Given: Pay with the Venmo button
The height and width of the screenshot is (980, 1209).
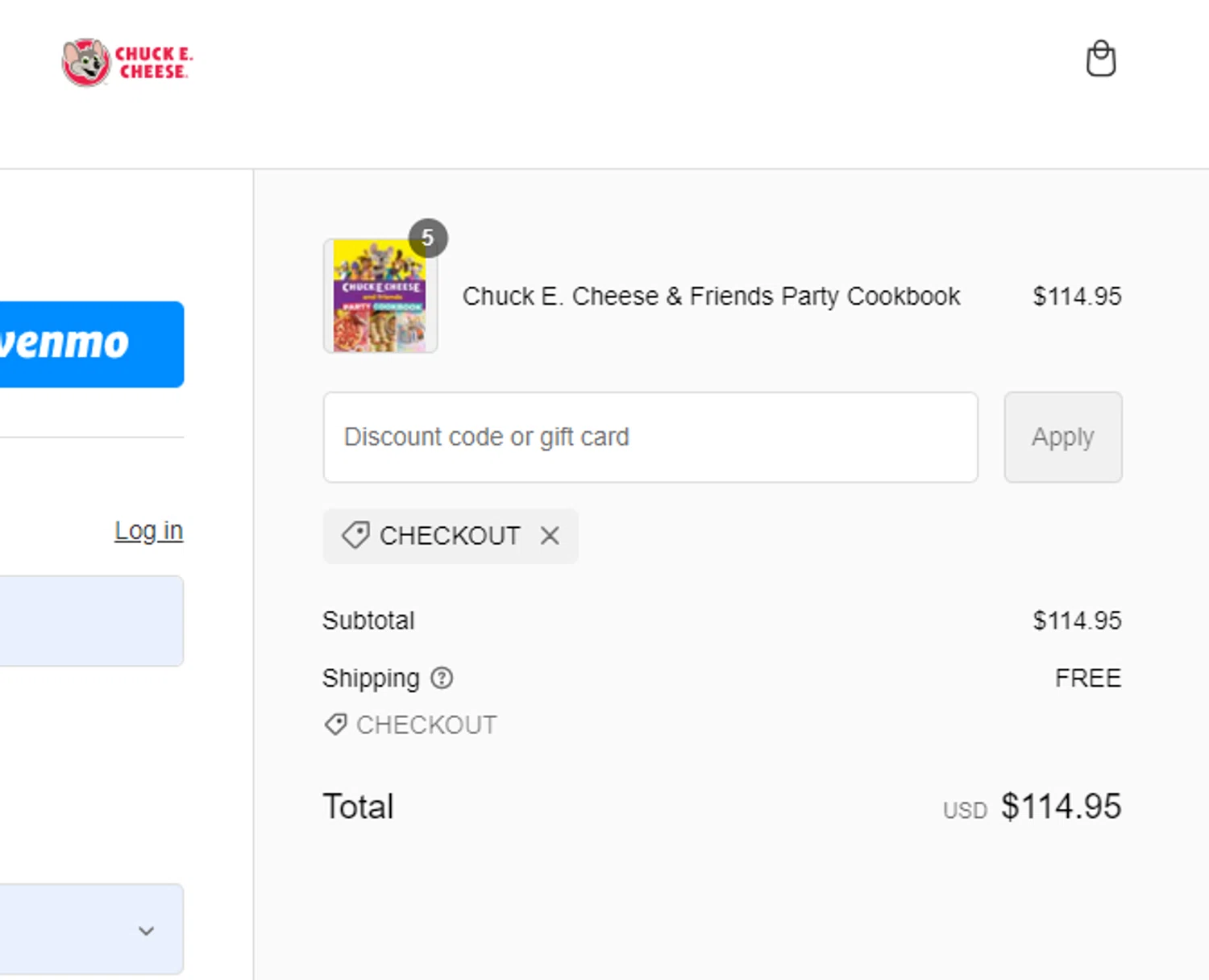Looking at the screenshot, I should click(x=89, y=344).
